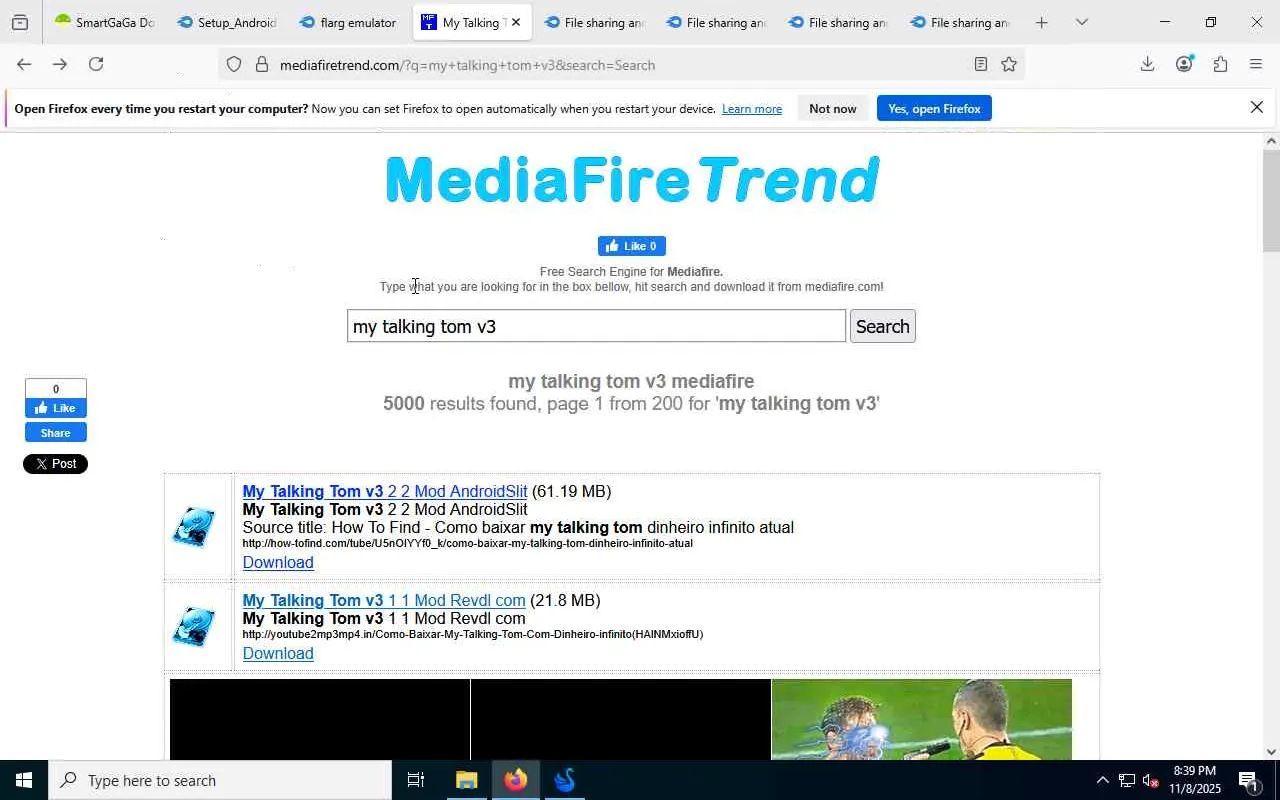Open network status tray icon

coord(1127,780)
